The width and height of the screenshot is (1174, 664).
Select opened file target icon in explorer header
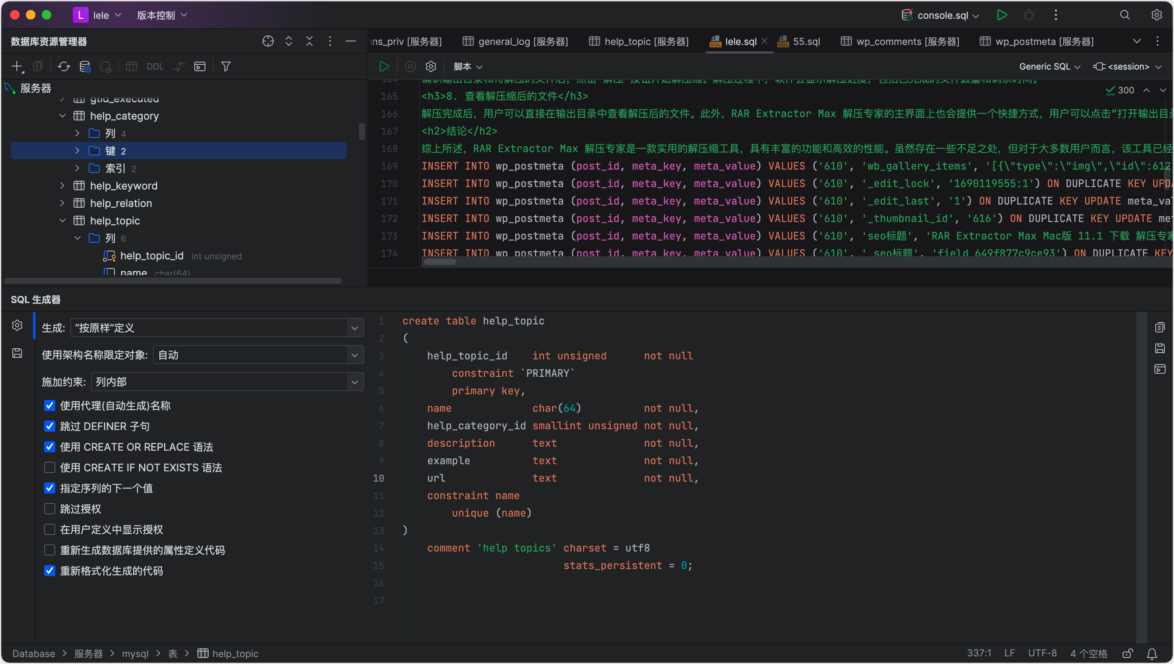click(x=268, y=41)
